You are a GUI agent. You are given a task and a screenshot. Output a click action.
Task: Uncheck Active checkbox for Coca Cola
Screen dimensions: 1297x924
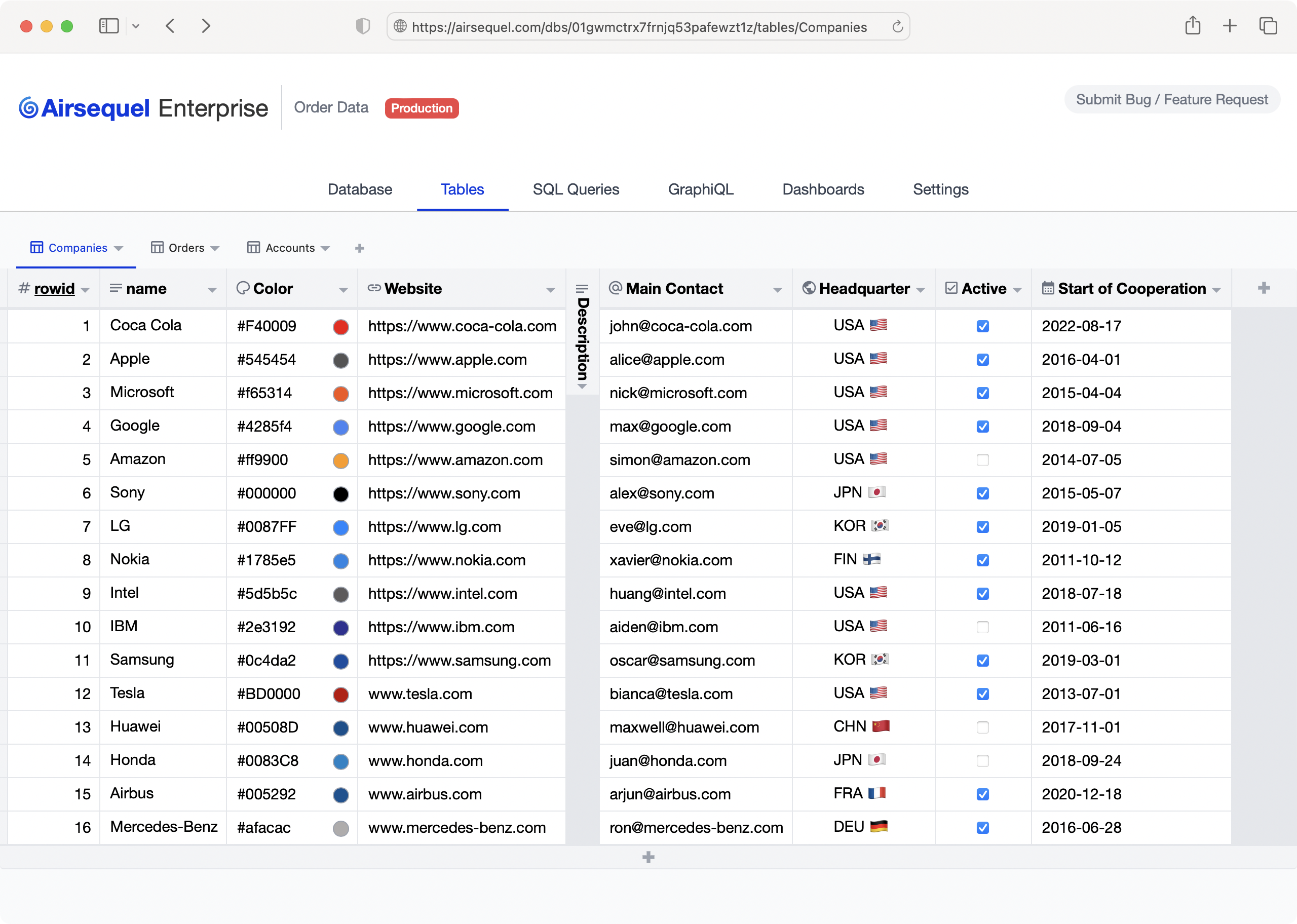click(x=982, y=326)
